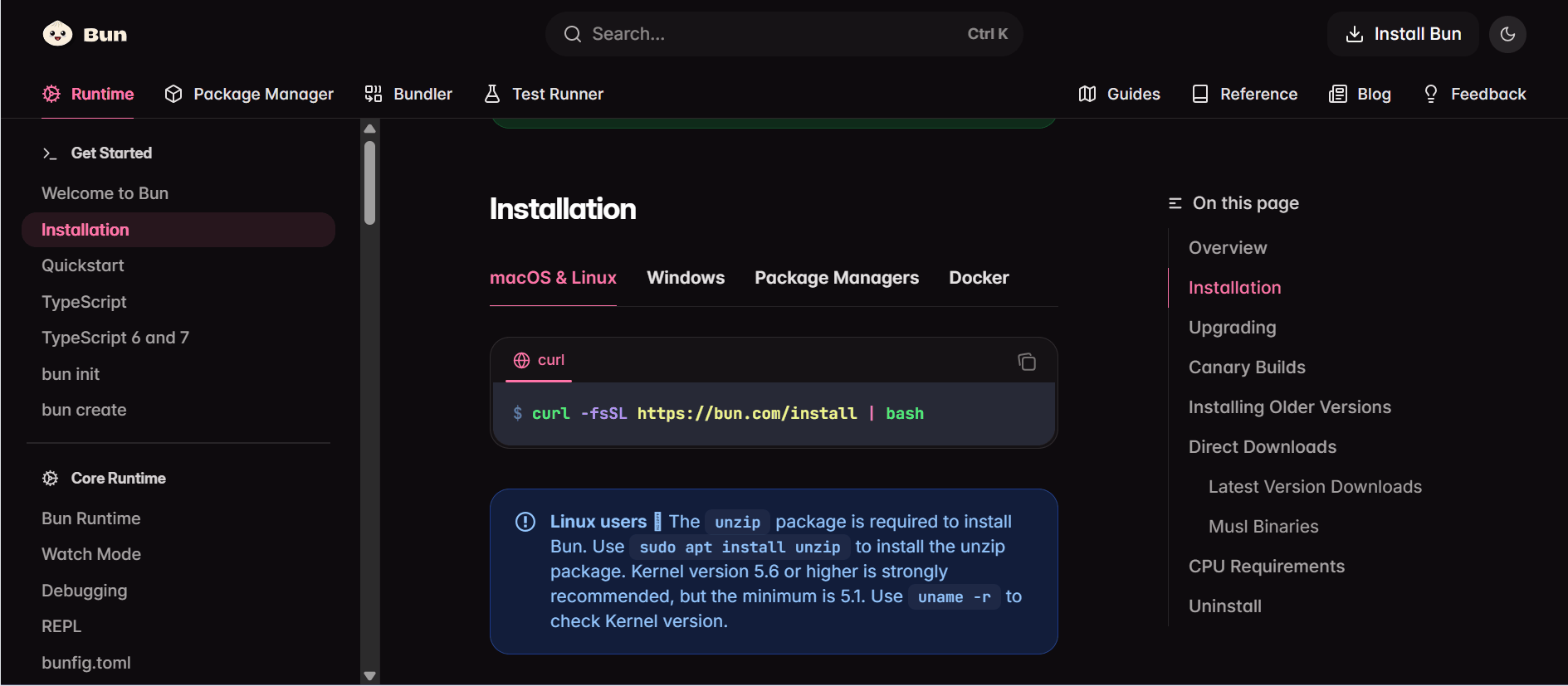This screenshot has width=1568, height=686.
Task: Click the search box
Action: tap(784, 34)
